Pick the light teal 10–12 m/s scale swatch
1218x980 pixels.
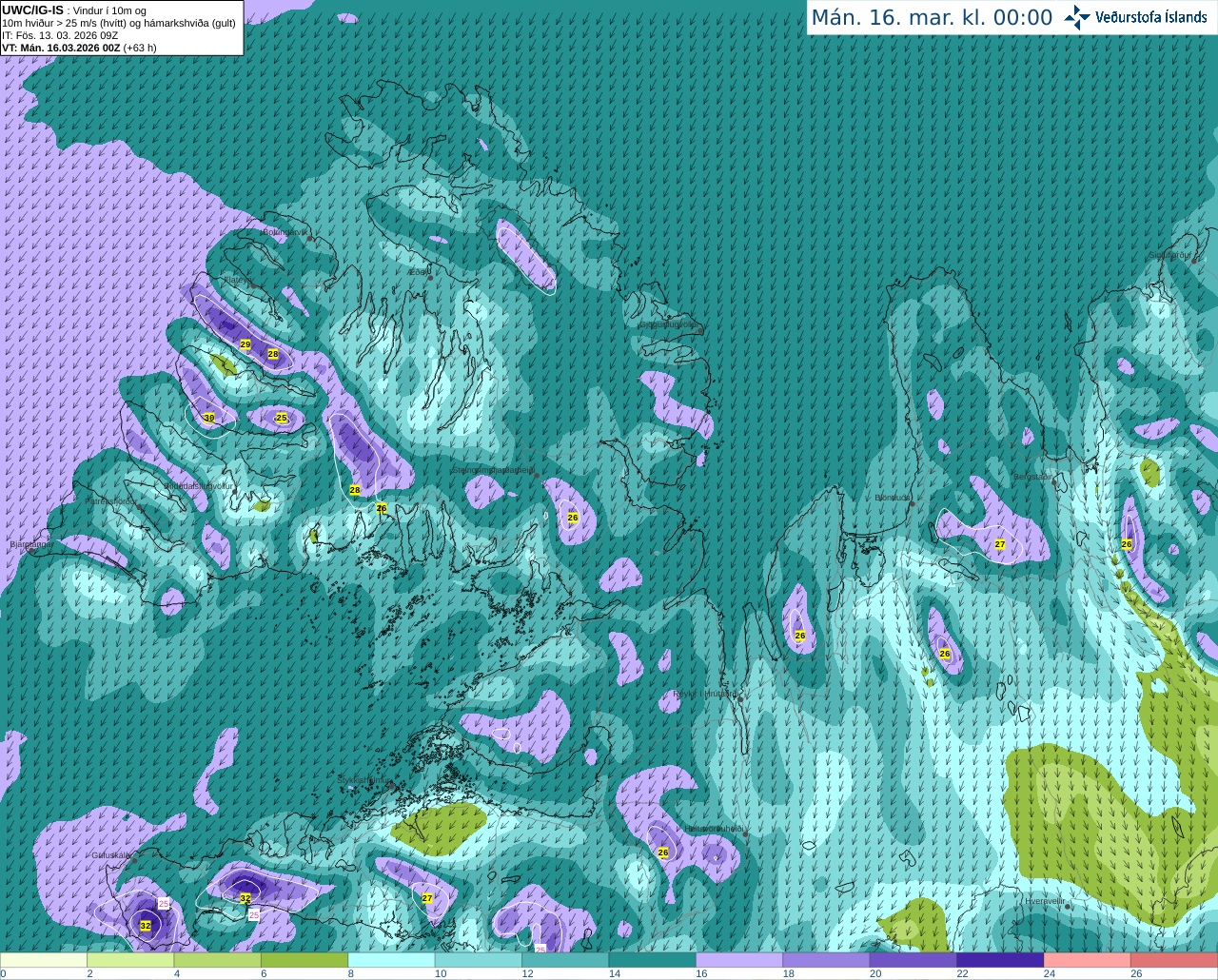click(x=479, y=960)
